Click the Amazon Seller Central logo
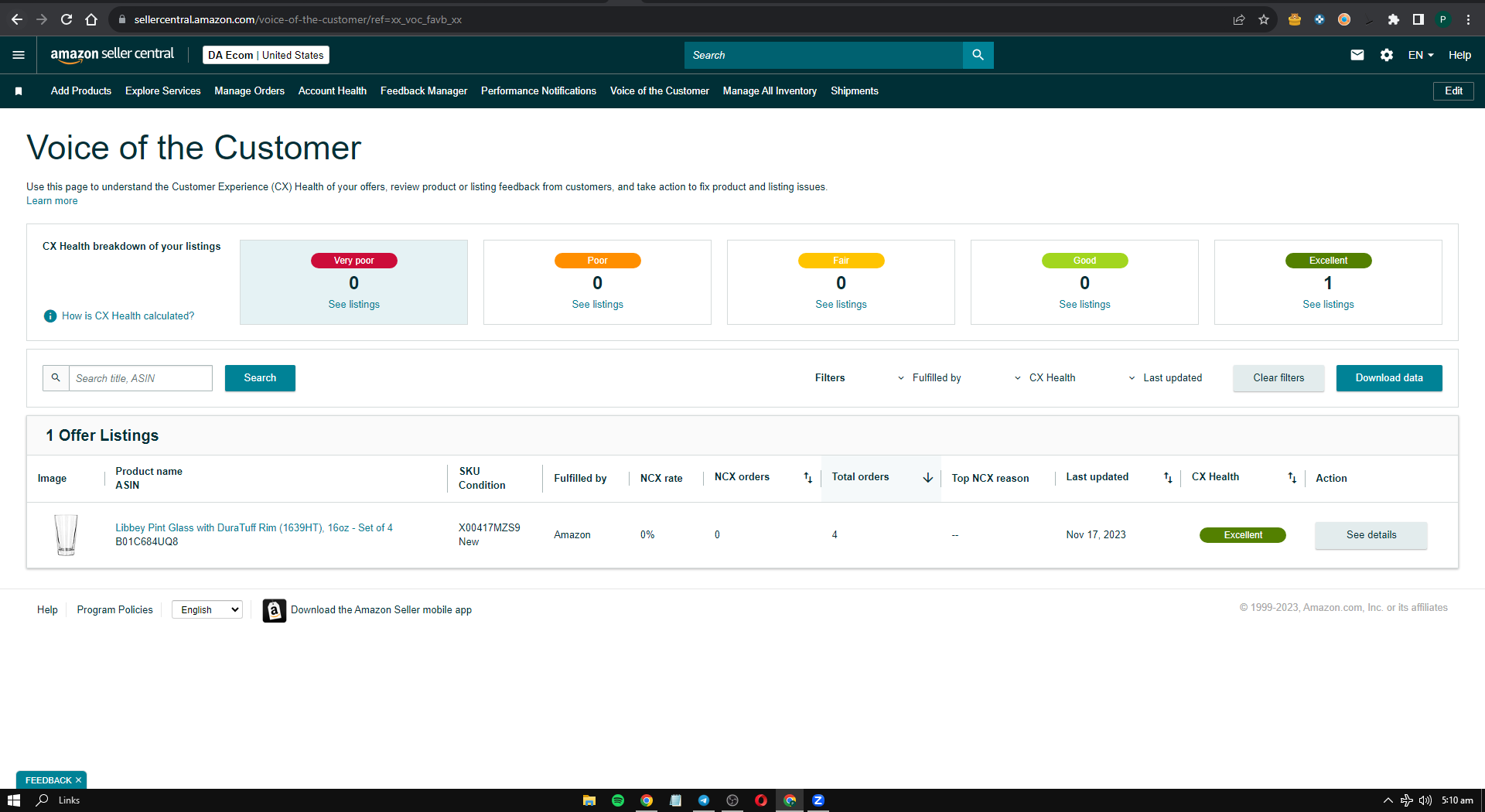 pyautogui.click(x=112, y=54)
